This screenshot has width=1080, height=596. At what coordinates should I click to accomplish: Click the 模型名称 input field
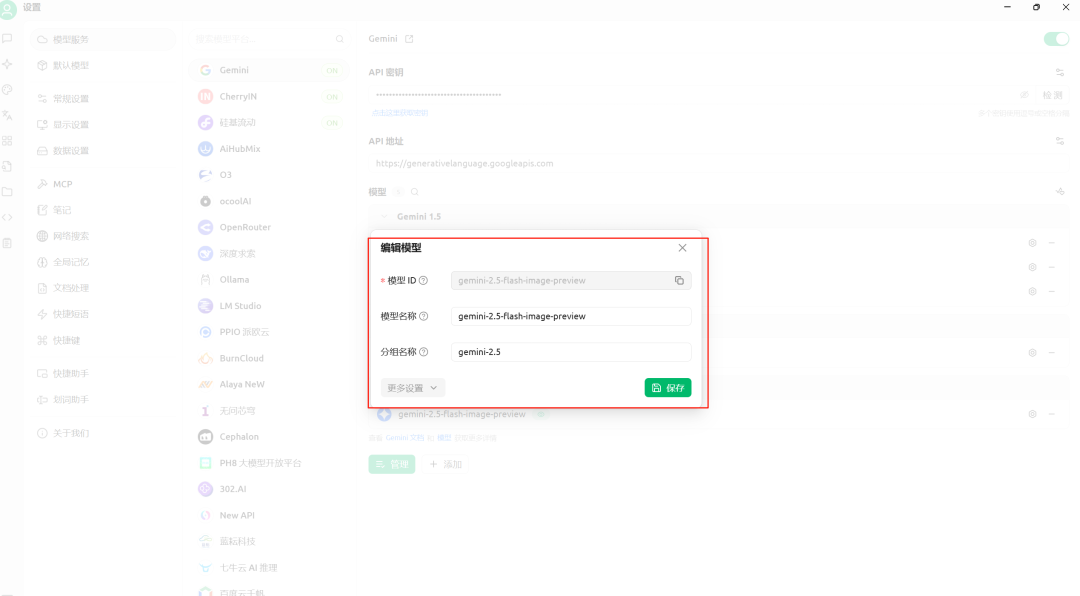571,316
